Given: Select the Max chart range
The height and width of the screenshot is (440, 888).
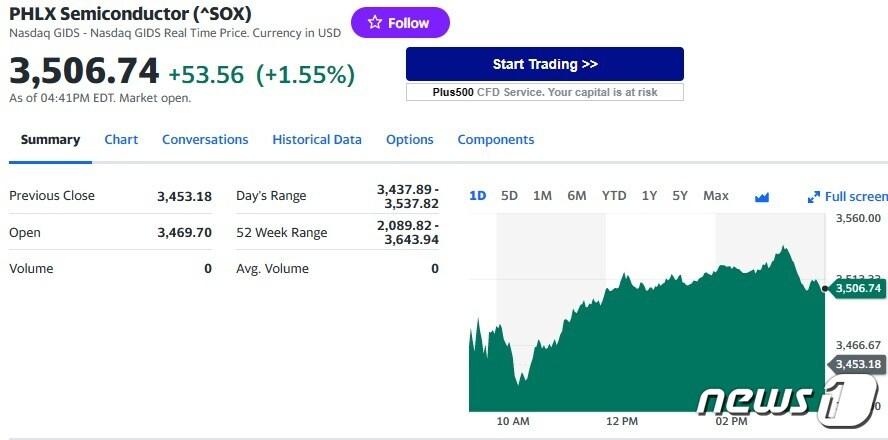Looking at the screenshot, I should click(716, 196).
